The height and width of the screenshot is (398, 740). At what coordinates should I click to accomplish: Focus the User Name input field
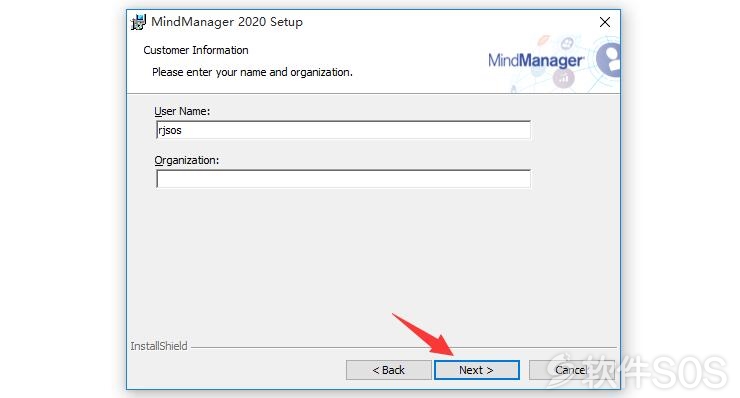click(343, 130)
